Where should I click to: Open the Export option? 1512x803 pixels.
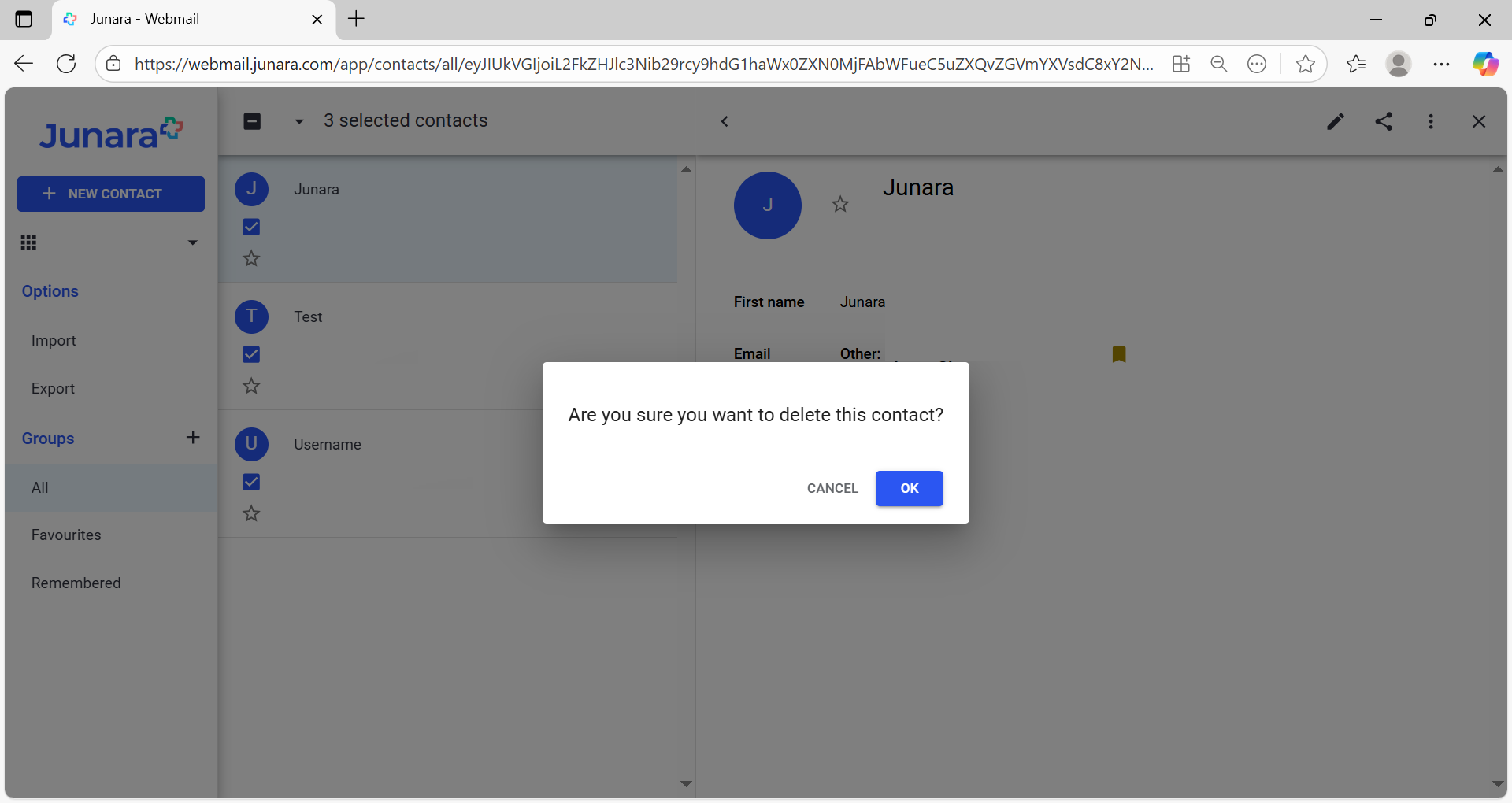(53, 389)
